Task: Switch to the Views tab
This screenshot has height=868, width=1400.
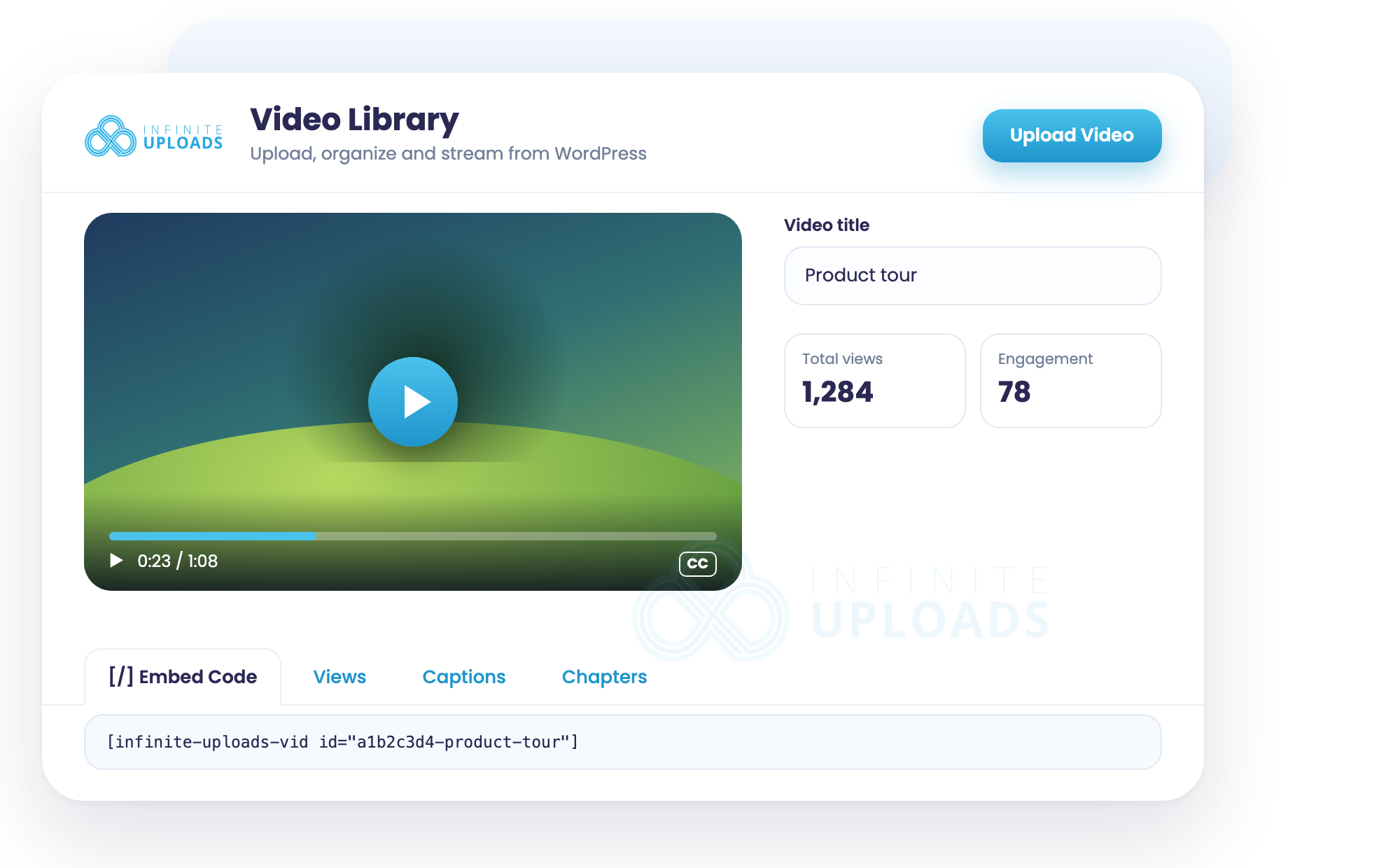Action: [339, 677]
